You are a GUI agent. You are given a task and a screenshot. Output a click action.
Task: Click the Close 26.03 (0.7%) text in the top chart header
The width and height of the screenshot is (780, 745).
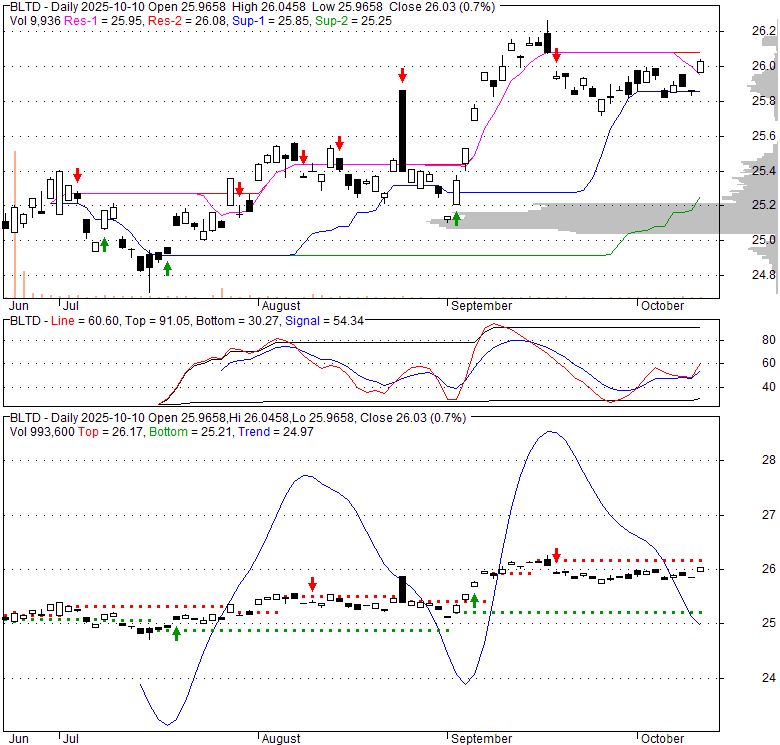442,7
